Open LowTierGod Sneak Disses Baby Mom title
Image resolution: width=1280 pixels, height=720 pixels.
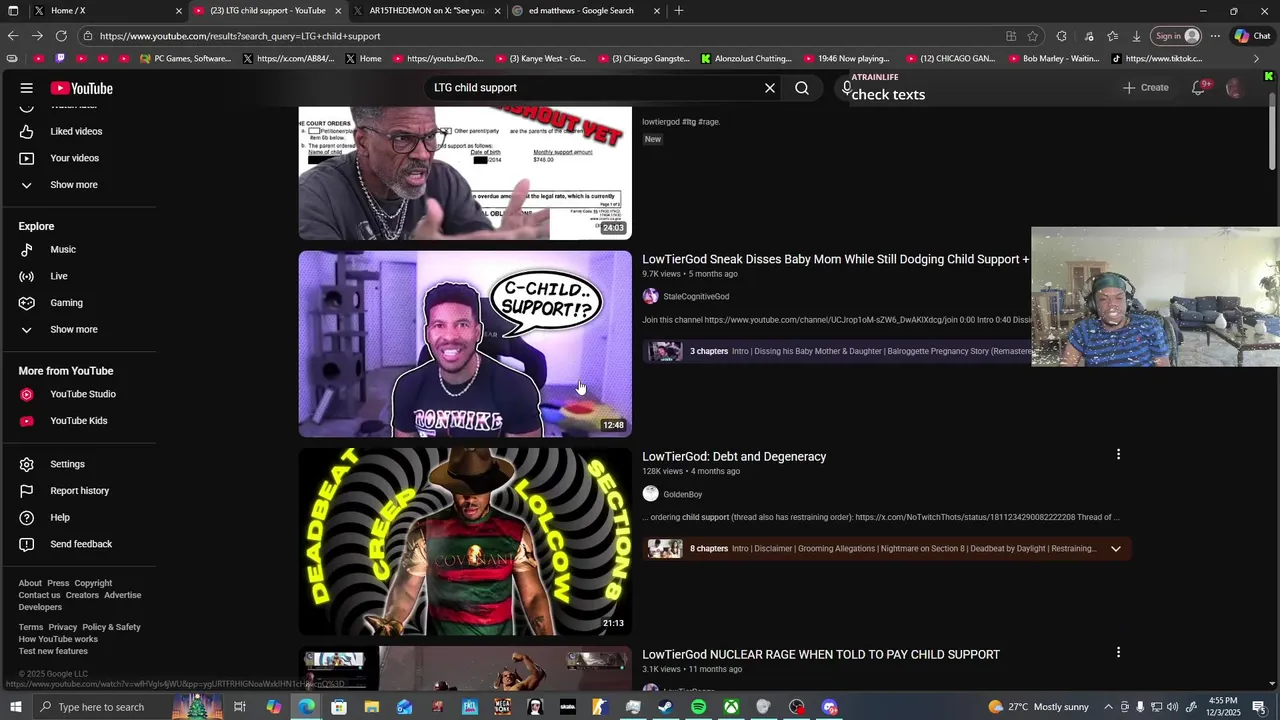(835, 259)
